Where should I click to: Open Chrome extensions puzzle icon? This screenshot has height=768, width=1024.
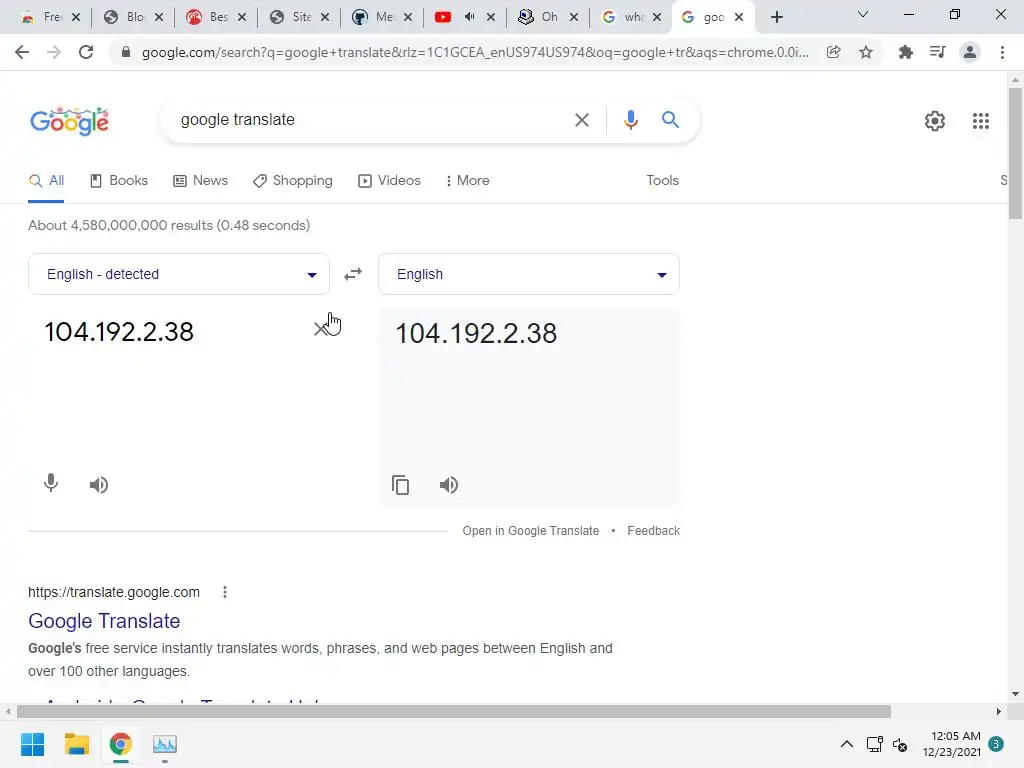click(x=905, y=52)
